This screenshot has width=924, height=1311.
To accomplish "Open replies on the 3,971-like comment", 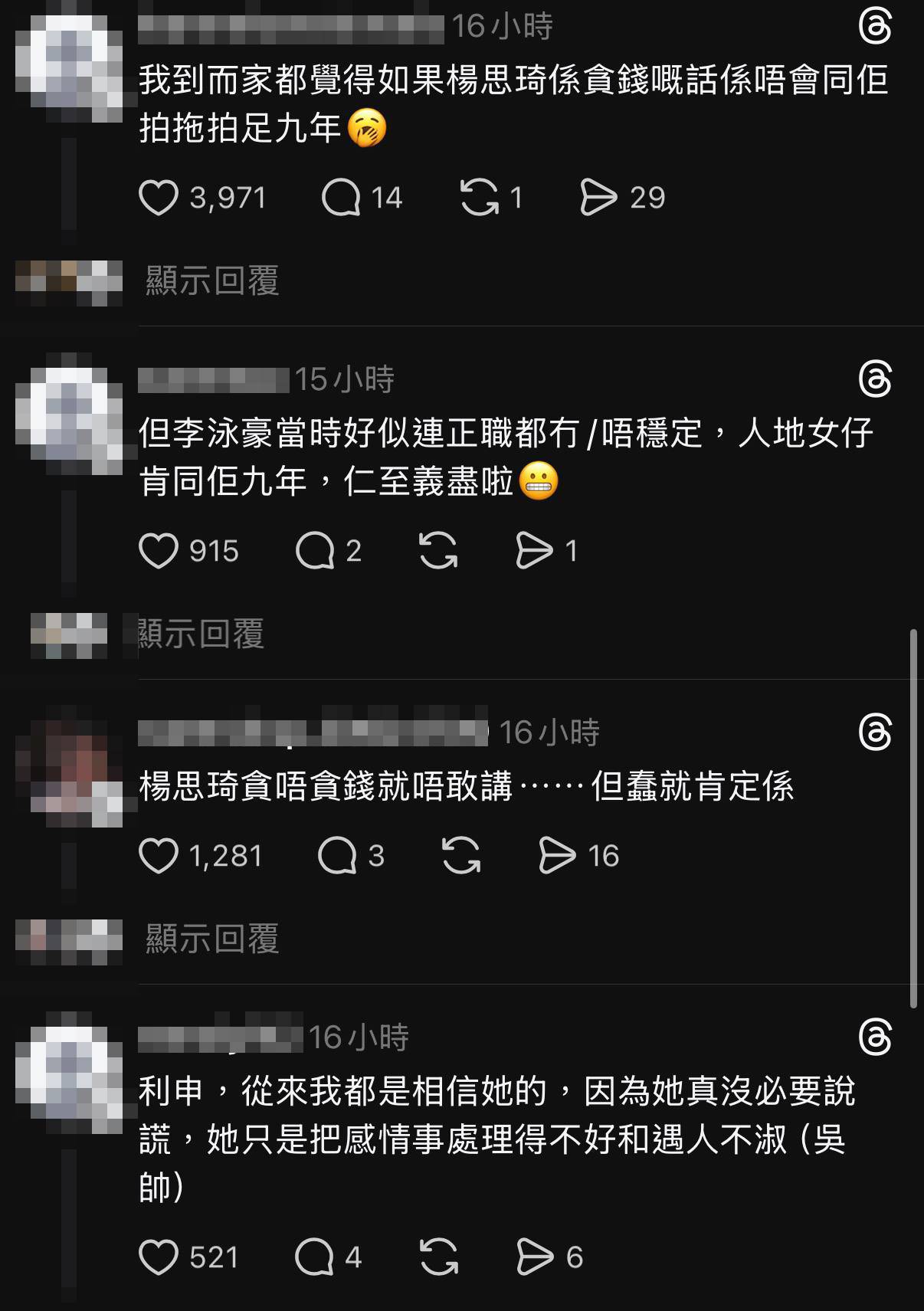I will [341, 198].
